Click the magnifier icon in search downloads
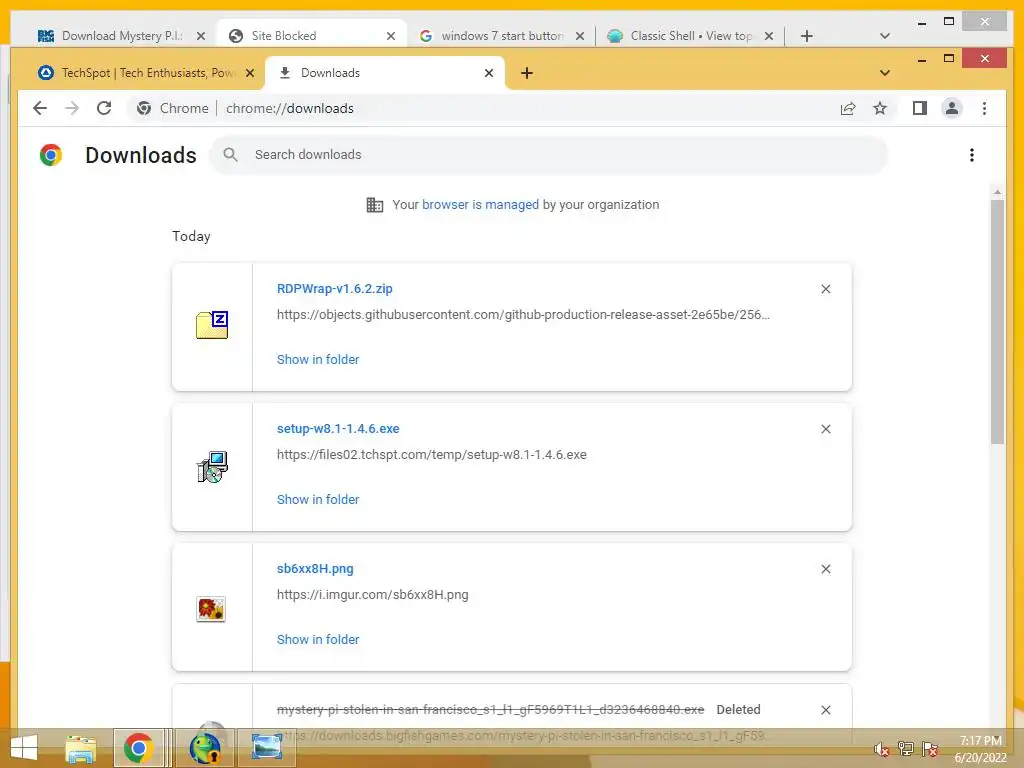Viewport: 1024px width, 768px height. [x=230, y=155]
